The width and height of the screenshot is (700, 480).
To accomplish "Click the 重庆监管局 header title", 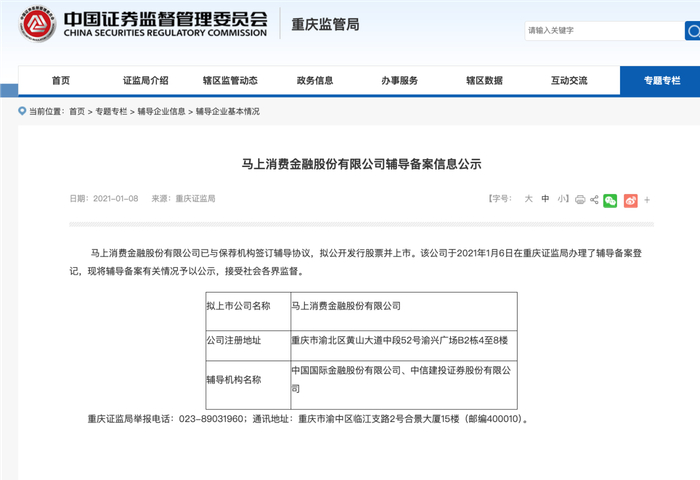I will pyautogui.click(x=325, y=24).
